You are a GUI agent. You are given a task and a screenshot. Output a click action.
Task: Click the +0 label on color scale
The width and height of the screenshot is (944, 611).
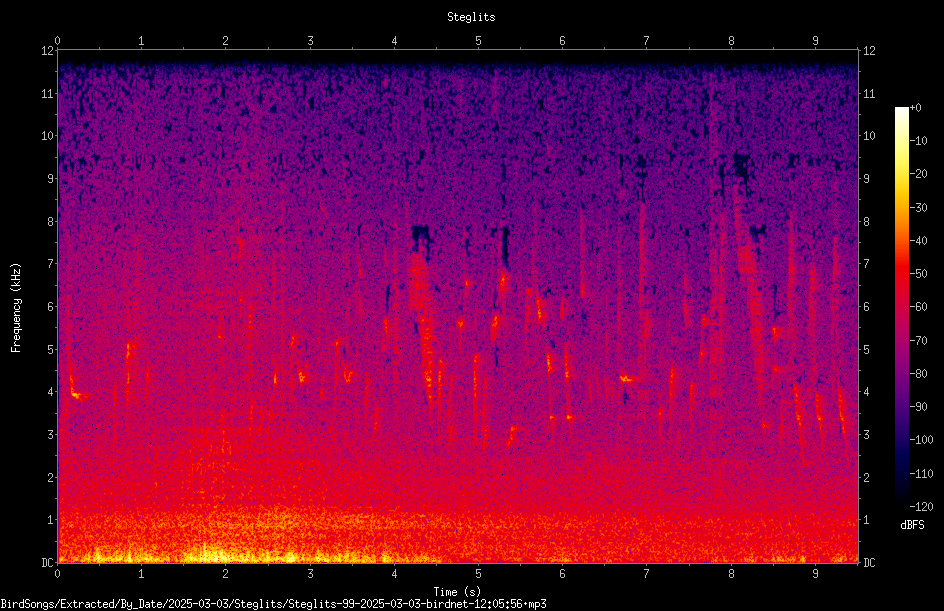(x=916, y=108)
